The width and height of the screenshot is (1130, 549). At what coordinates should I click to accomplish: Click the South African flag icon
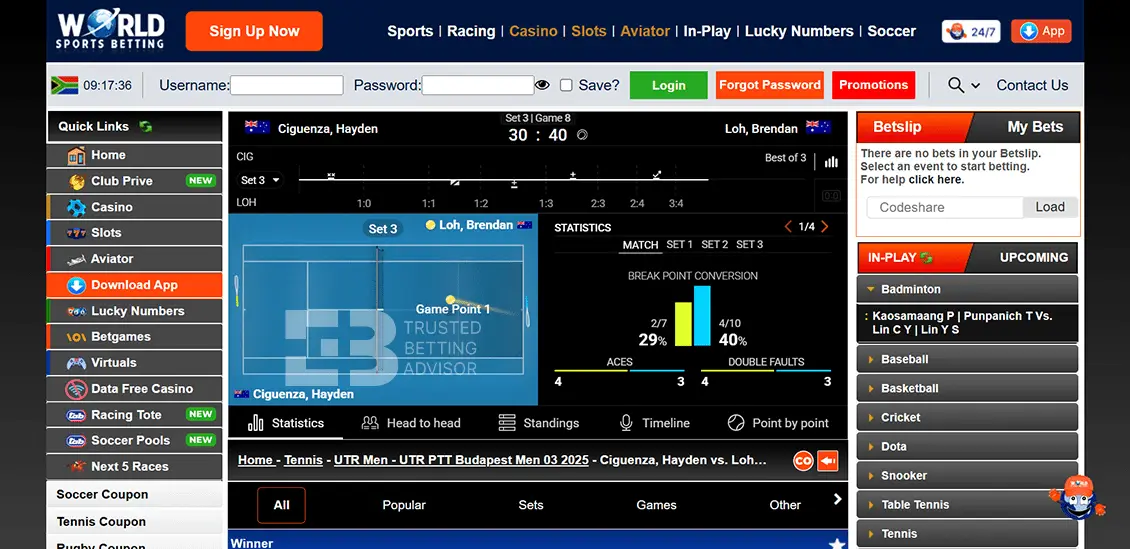64,85
